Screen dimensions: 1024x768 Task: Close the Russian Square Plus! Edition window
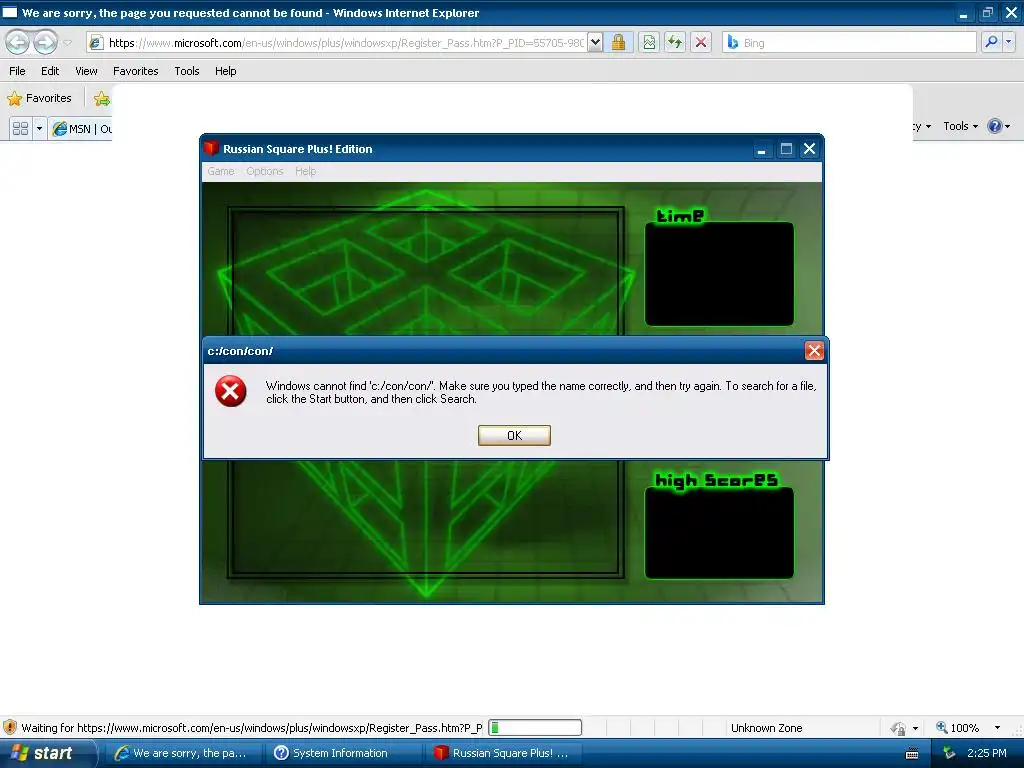pyautogui.click(x=809, y=149)
